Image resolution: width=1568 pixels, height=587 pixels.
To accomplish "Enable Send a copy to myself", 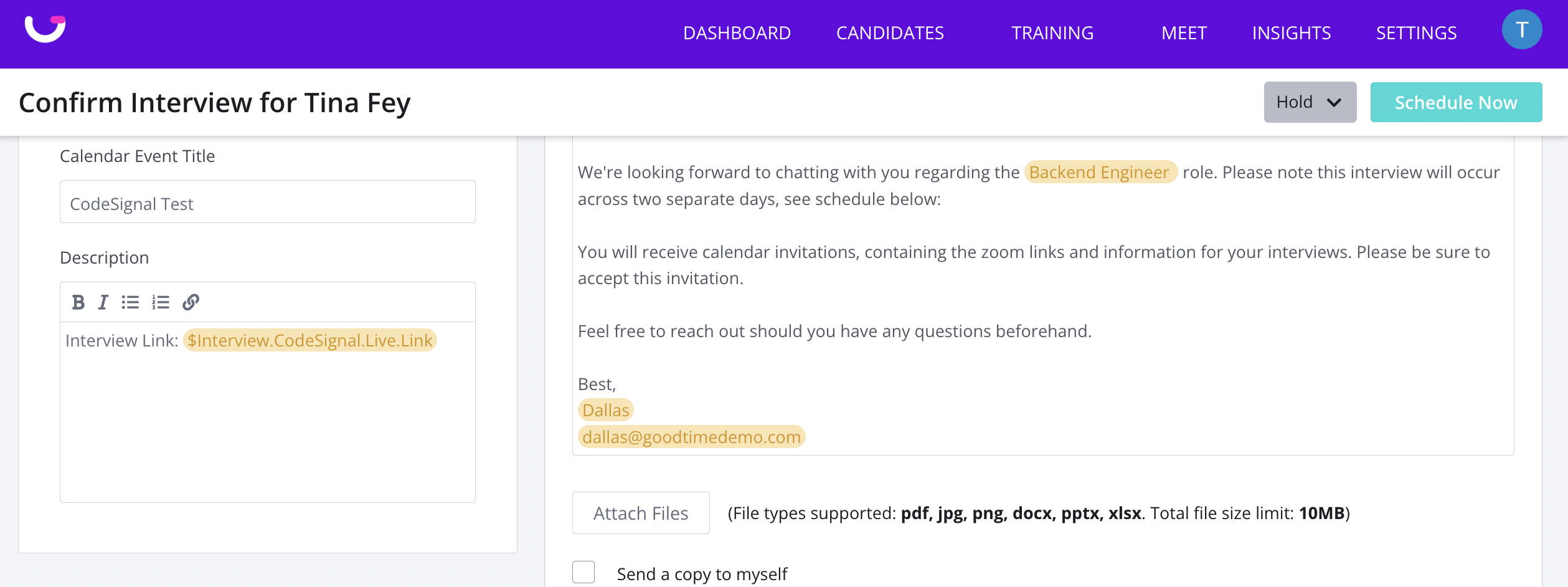I will (583, 572).
